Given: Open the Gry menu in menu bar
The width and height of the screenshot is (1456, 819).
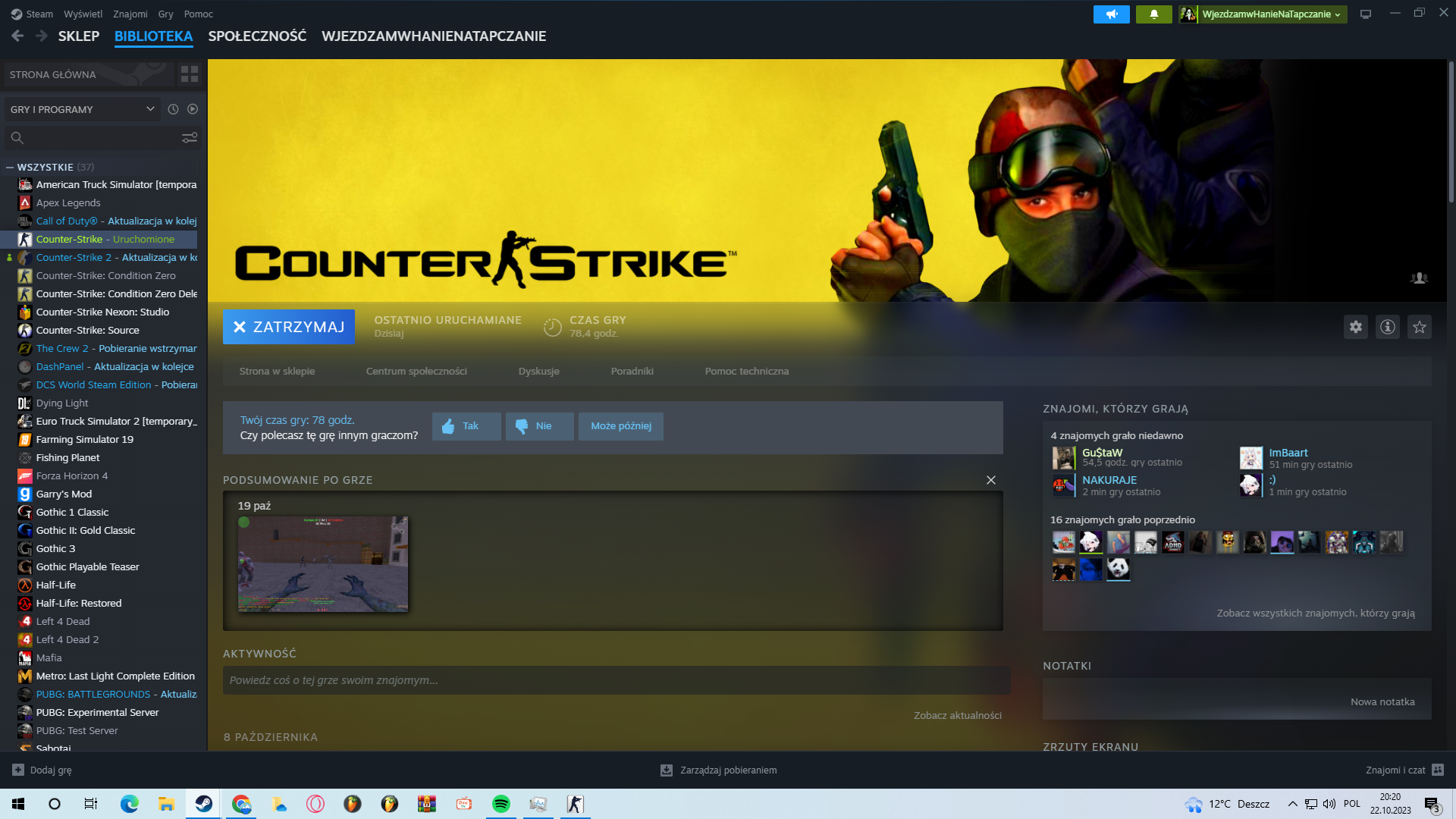Looking at the screenshot, I should click(165, 14).
